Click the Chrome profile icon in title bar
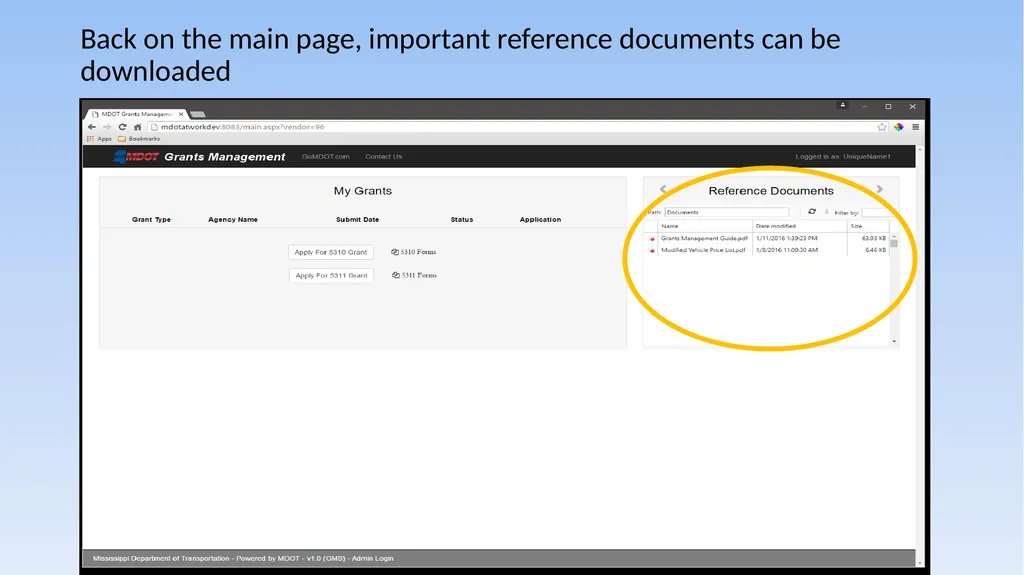 842,105
